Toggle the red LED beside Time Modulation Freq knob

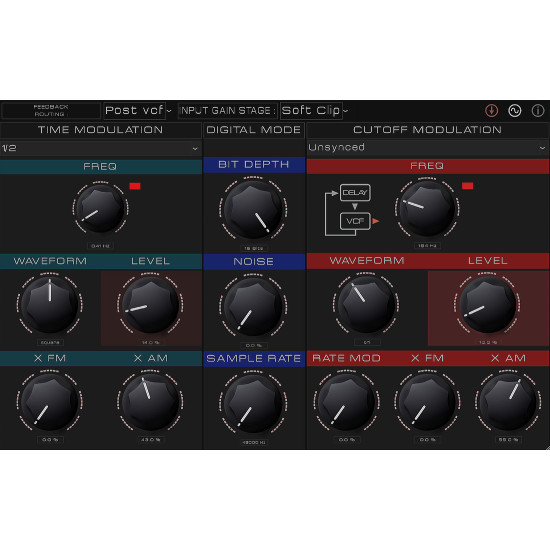click(135, 186)
